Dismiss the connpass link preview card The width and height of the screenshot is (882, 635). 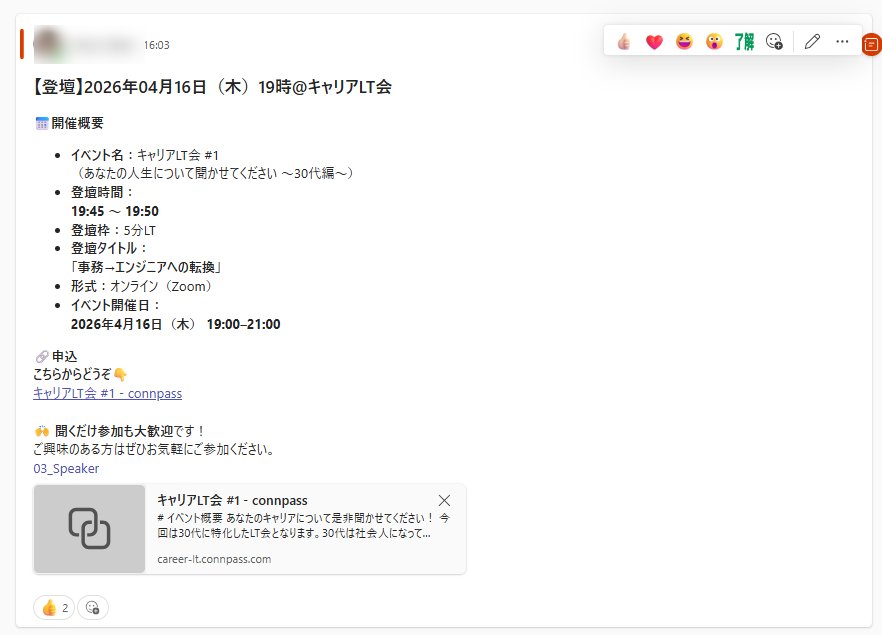click(x=444, y=500)
